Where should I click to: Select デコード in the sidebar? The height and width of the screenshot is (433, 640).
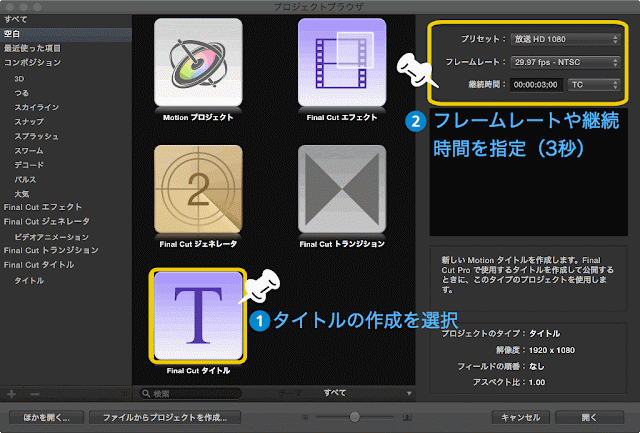29,165
